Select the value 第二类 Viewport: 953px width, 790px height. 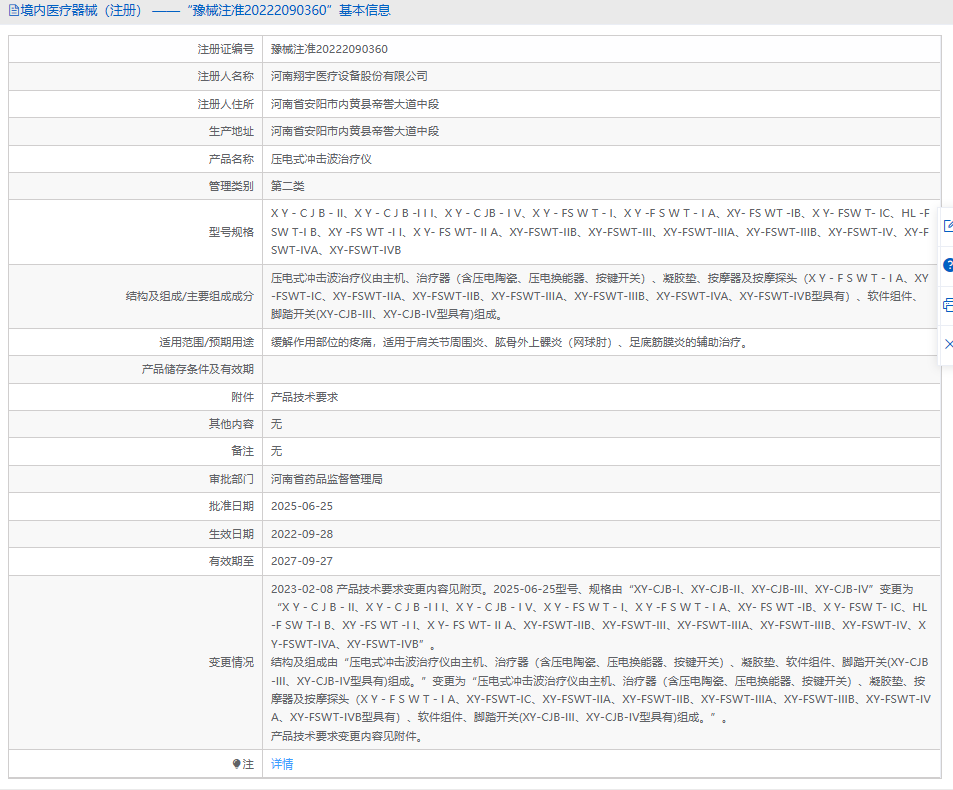pyautogui.click(x=287, y=186)
